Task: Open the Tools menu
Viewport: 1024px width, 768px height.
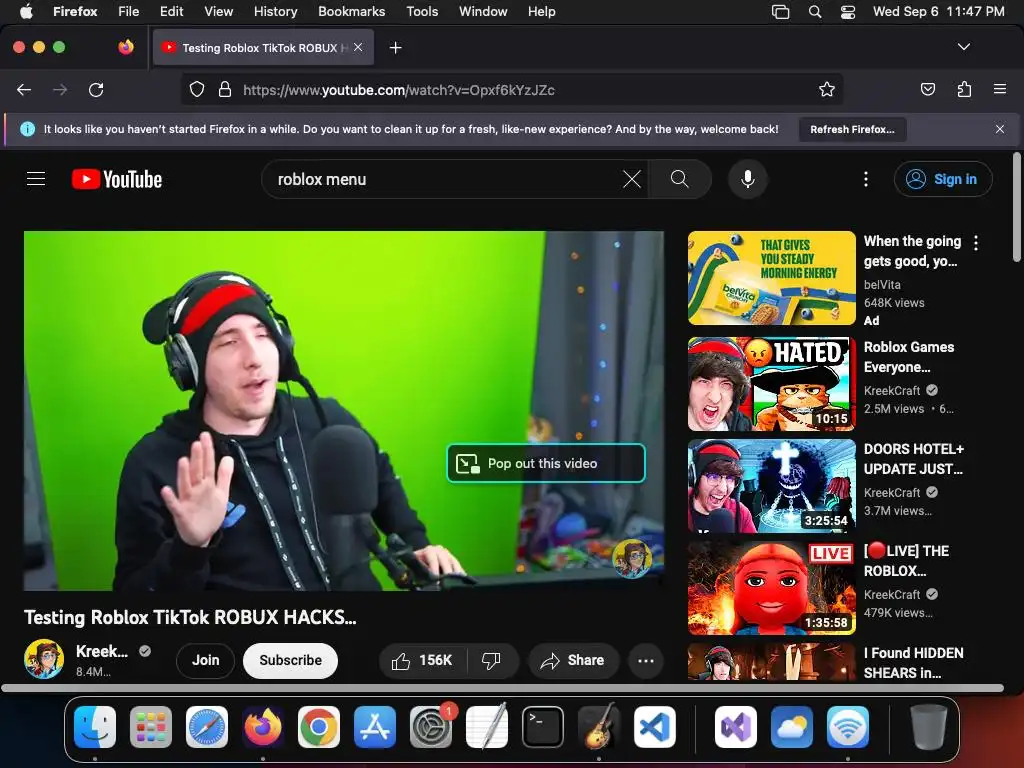Action: coord(422,12)
